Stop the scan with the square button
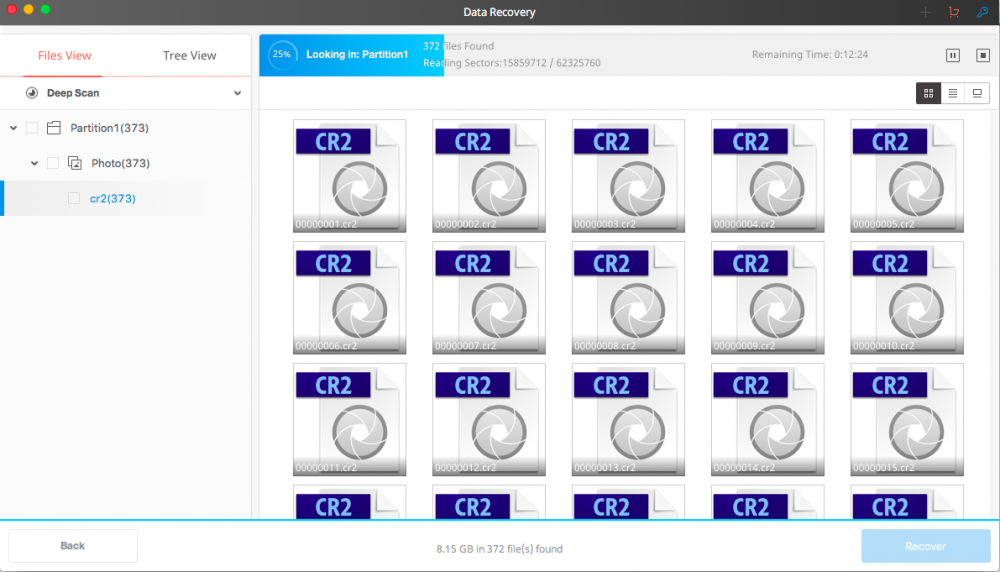Screen dimensions: 1000x572 [982, 55]
